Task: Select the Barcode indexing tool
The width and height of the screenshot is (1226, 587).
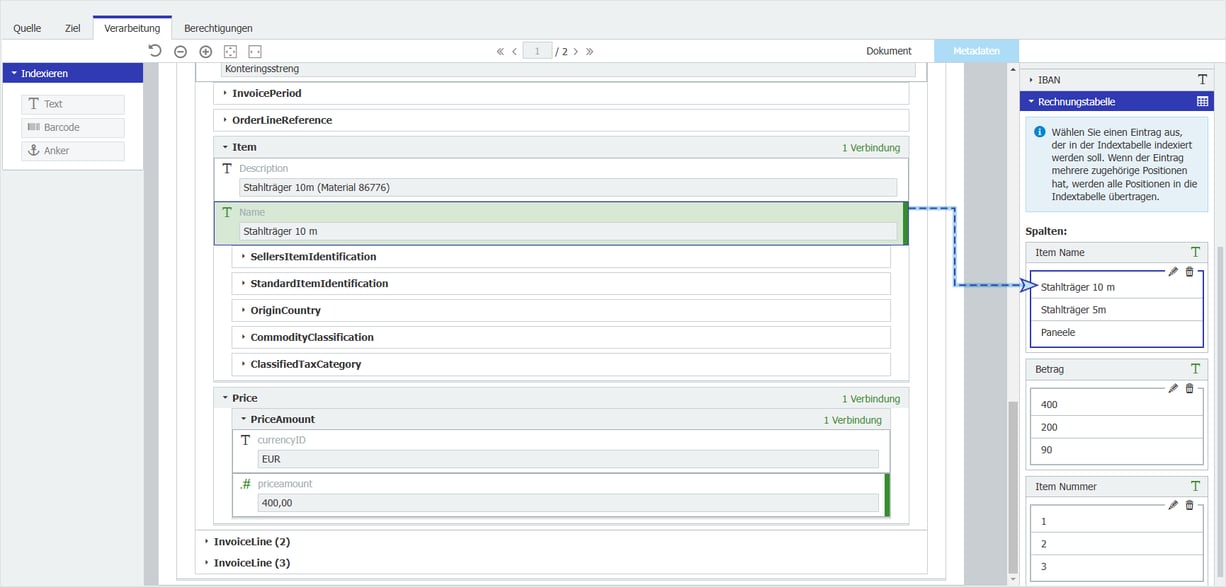Action: point(72,128)
